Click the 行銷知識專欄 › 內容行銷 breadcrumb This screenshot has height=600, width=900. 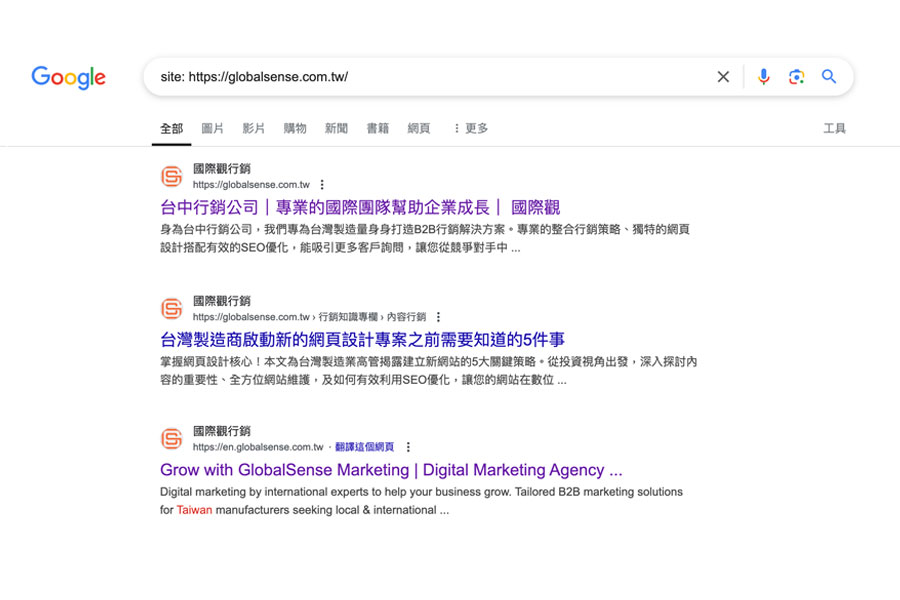373,317
